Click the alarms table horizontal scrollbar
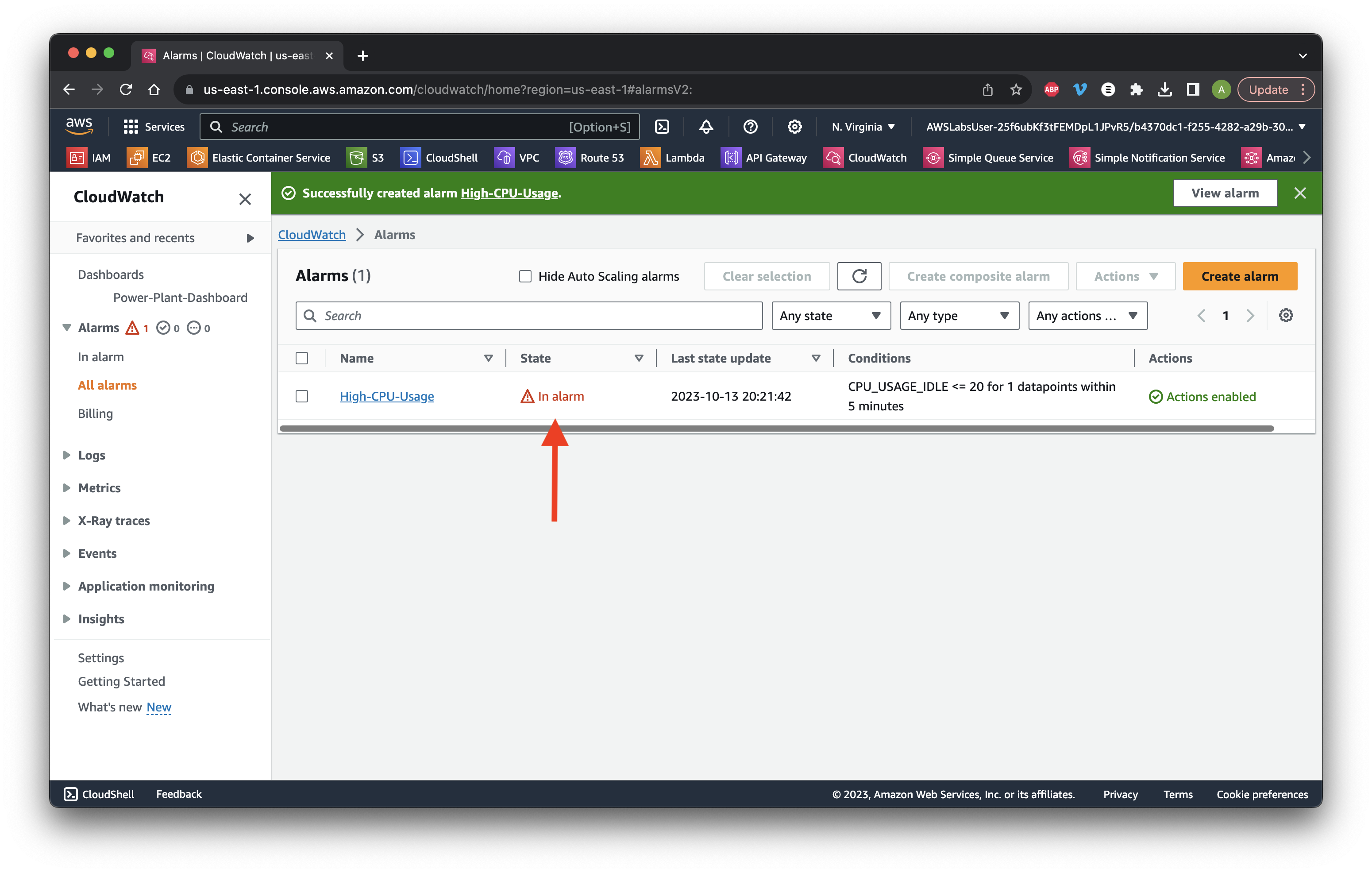1372x873 pixels. point(777,429)
